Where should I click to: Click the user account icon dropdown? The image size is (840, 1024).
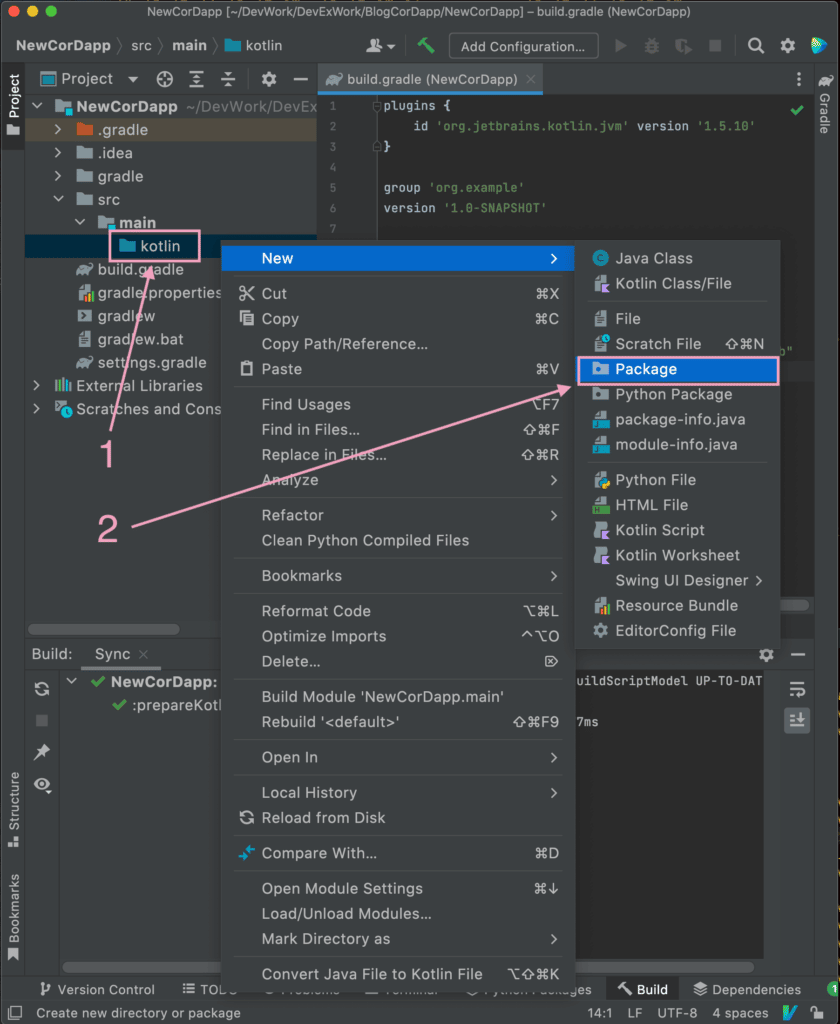[x=381, y=46]
